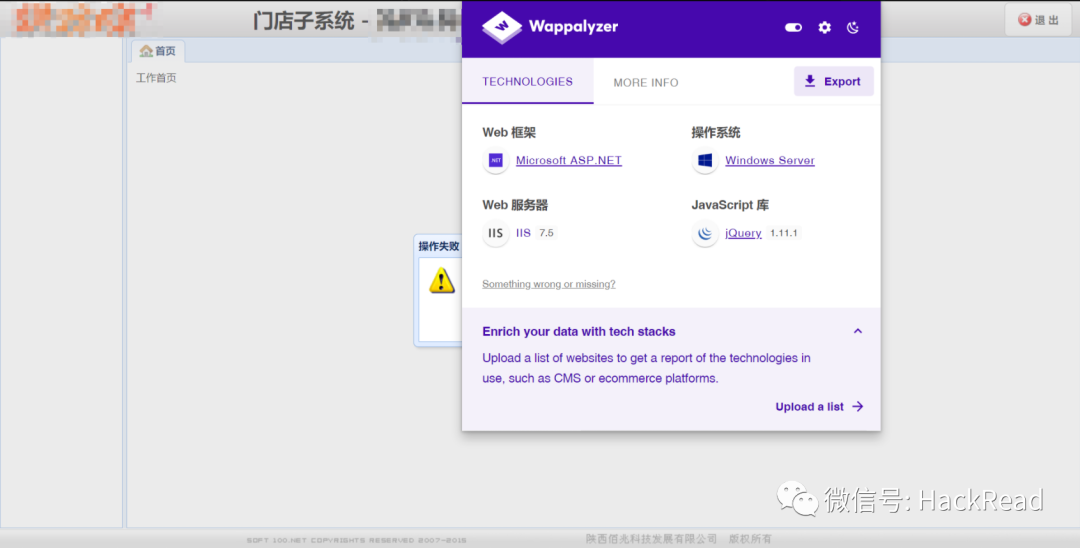
Task: Switch to the MORE INFO tab
Action: [646, 82]
